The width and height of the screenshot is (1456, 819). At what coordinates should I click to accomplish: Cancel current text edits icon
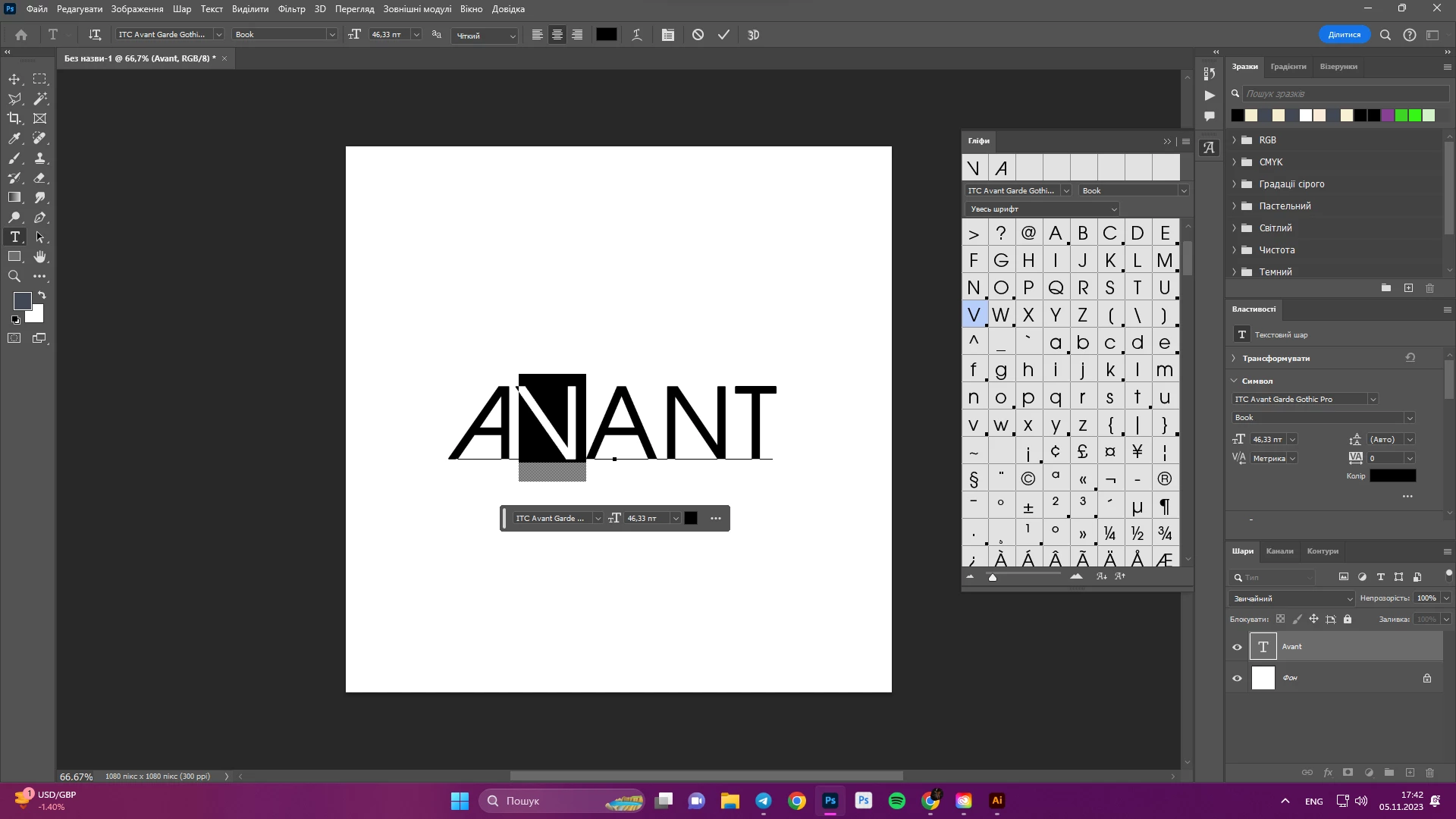tap(698, 35)
